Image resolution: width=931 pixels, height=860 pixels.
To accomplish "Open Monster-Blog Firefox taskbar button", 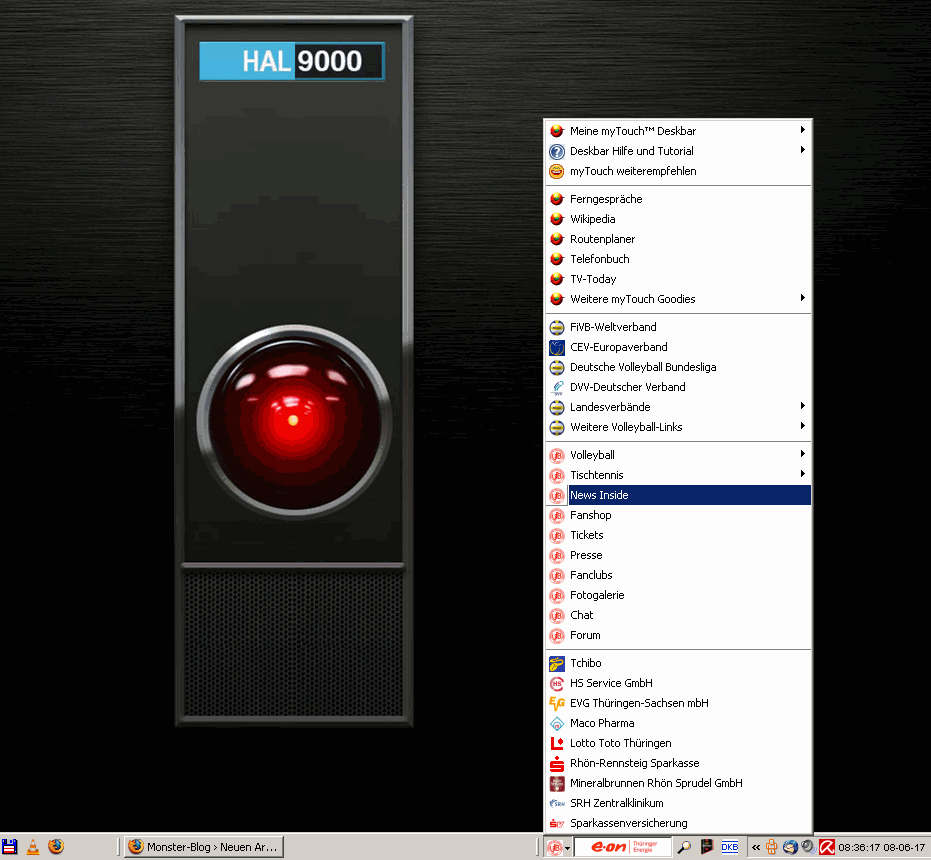I will (204, 847).
